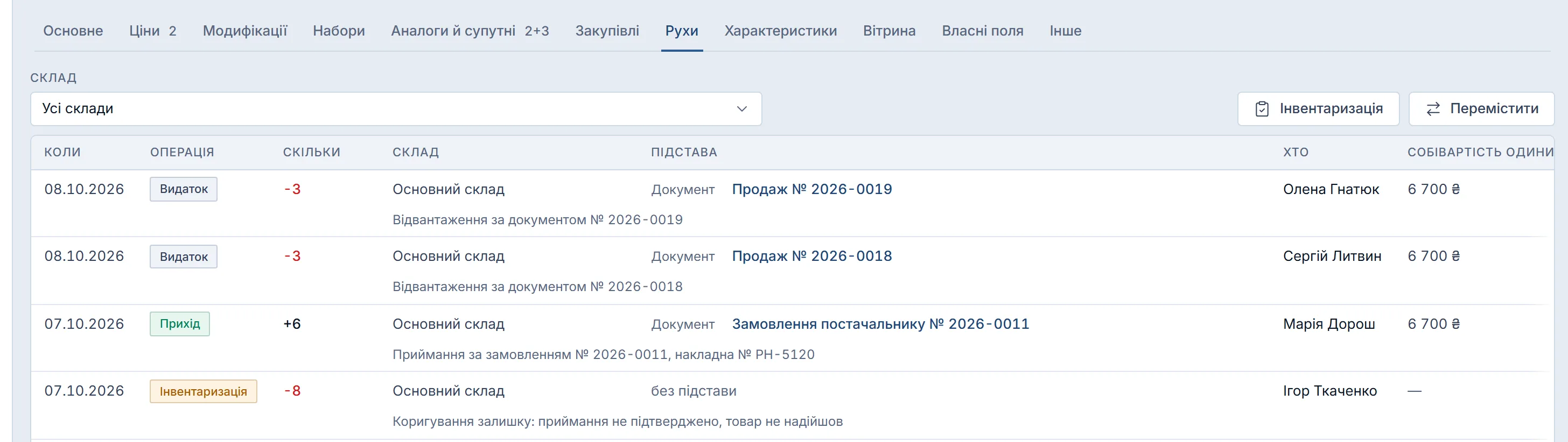Click the note Відвантаження за документом № 2026-0019

[537, 220]
